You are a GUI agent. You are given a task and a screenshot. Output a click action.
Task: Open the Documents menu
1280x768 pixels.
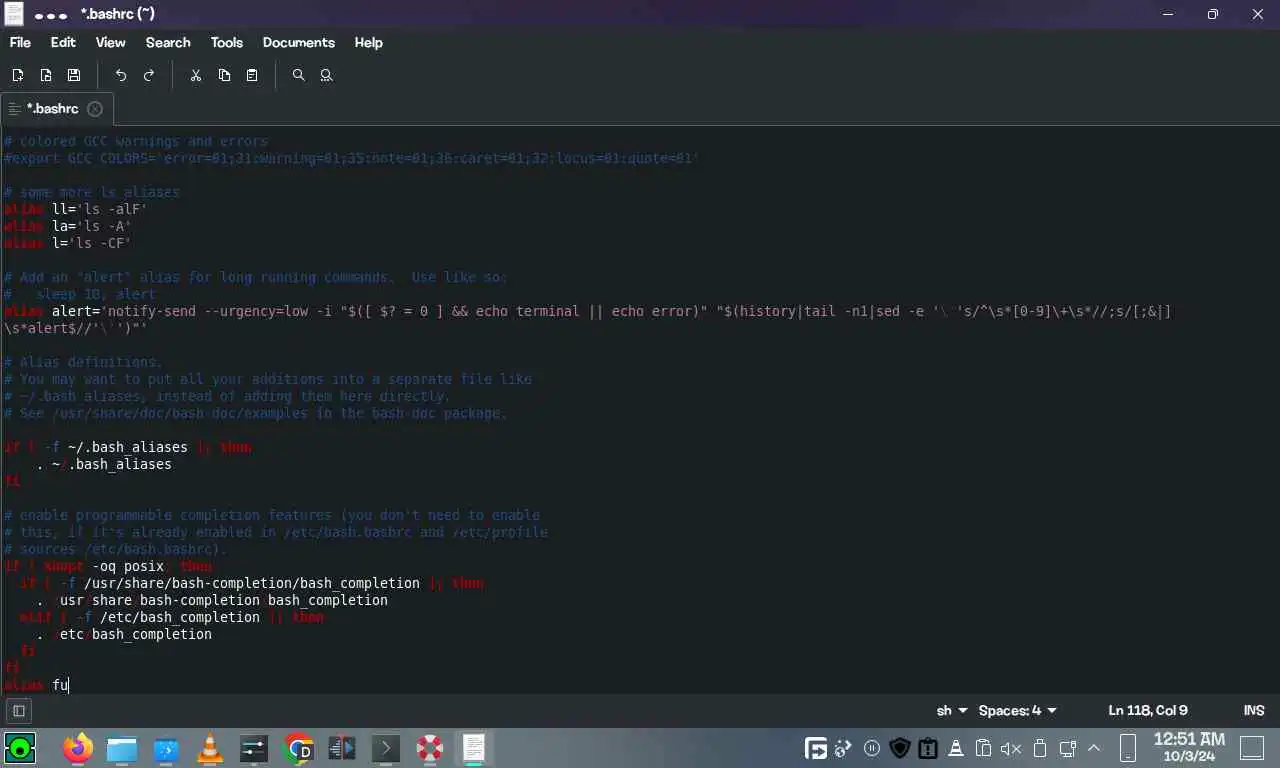pyautogui.click(x=298, y=42)
